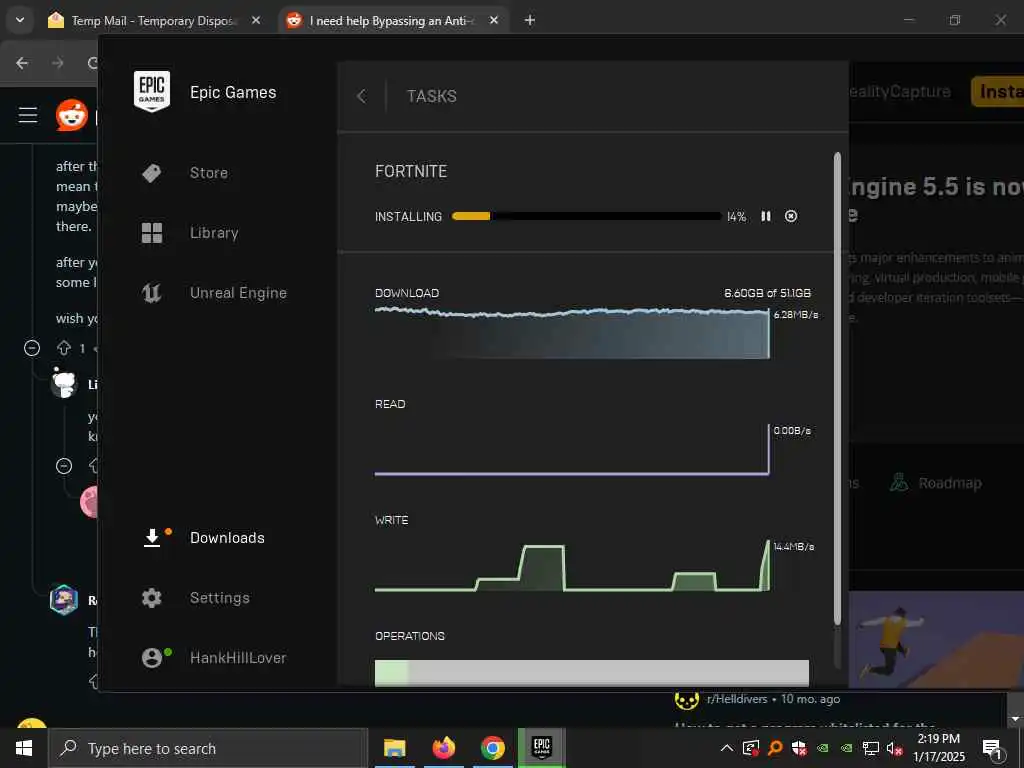Open Settings in the Epic sidebar
Screen dimensions: 1024x768
(220, 598)
